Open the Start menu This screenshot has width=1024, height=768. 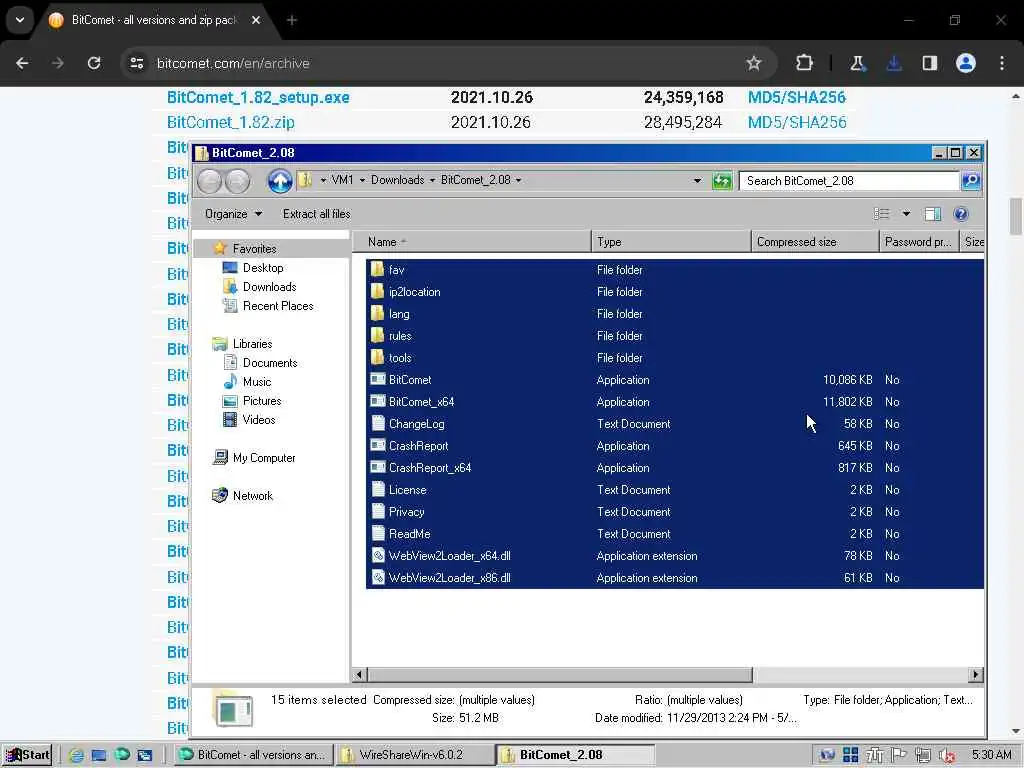pyautogui.click(x=27, y=755)
